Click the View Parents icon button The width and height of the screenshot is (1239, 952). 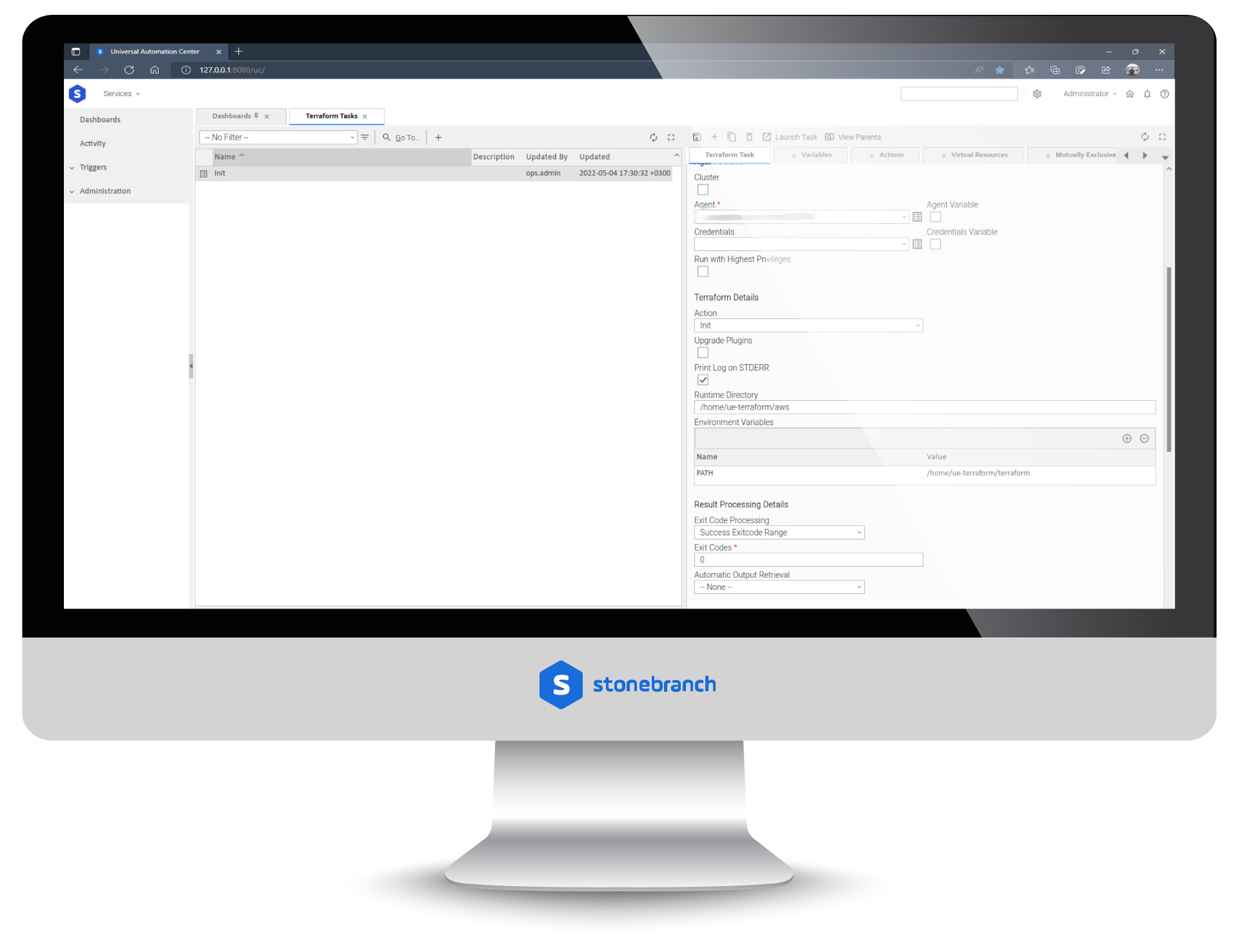point(828,137)
